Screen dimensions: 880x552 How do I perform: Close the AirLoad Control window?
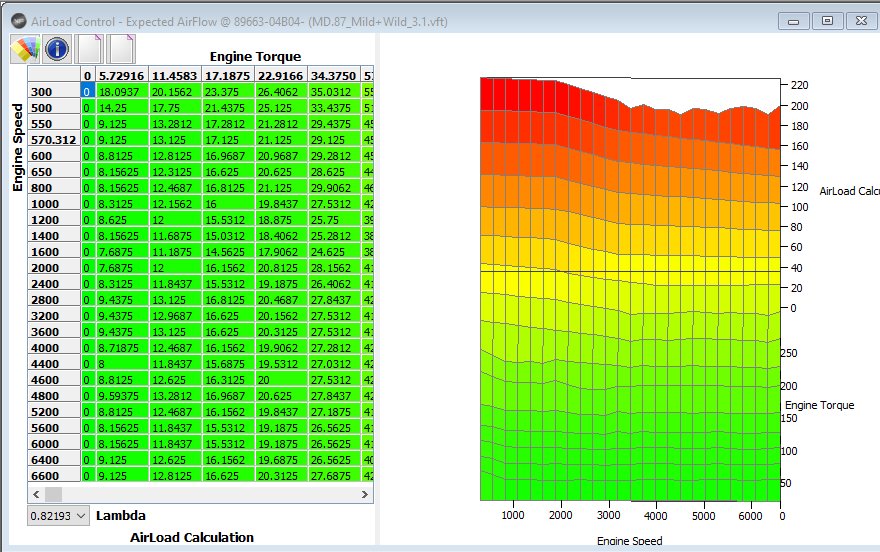861,21
